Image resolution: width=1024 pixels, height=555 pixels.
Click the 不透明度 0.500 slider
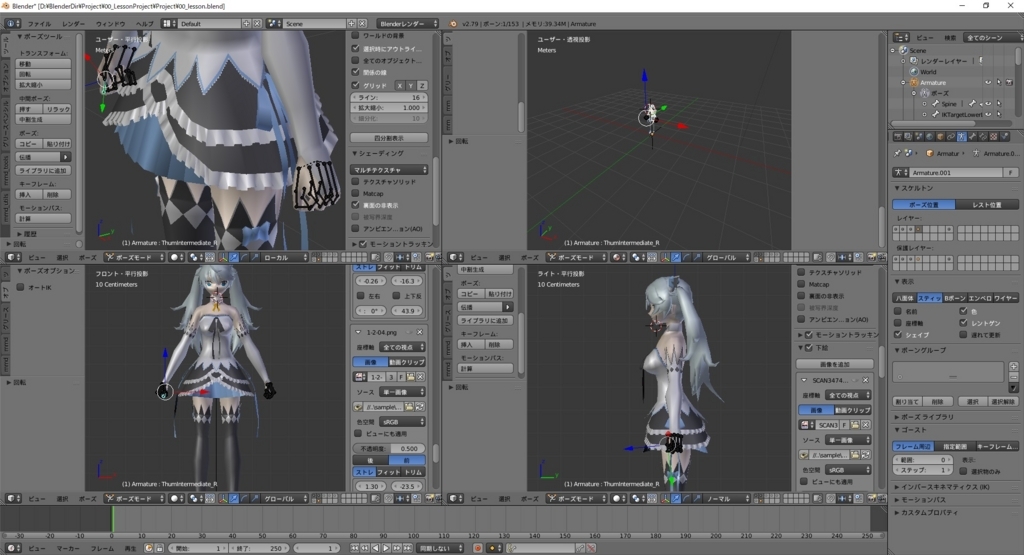click(x=389, y=449)
